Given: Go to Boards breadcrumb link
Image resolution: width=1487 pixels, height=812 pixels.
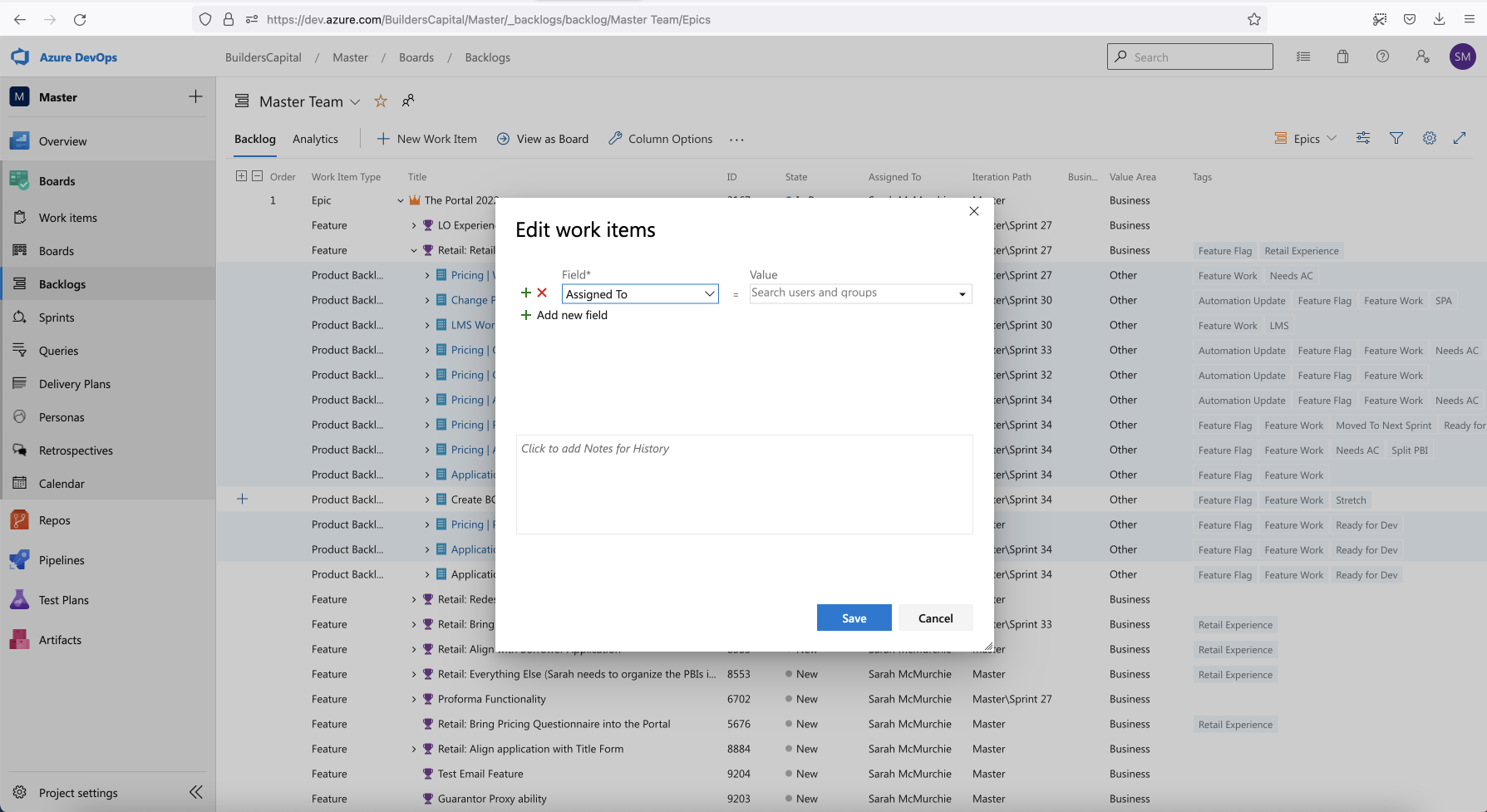Looking at the screenshot, I should [416, 57].
